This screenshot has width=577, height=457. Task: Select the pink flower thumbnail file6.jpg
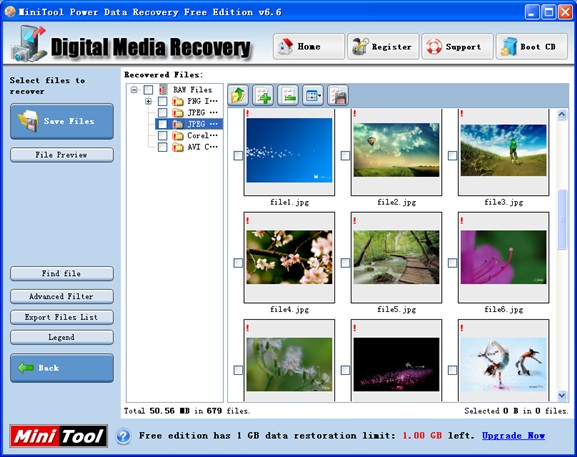tap(503, 257)
